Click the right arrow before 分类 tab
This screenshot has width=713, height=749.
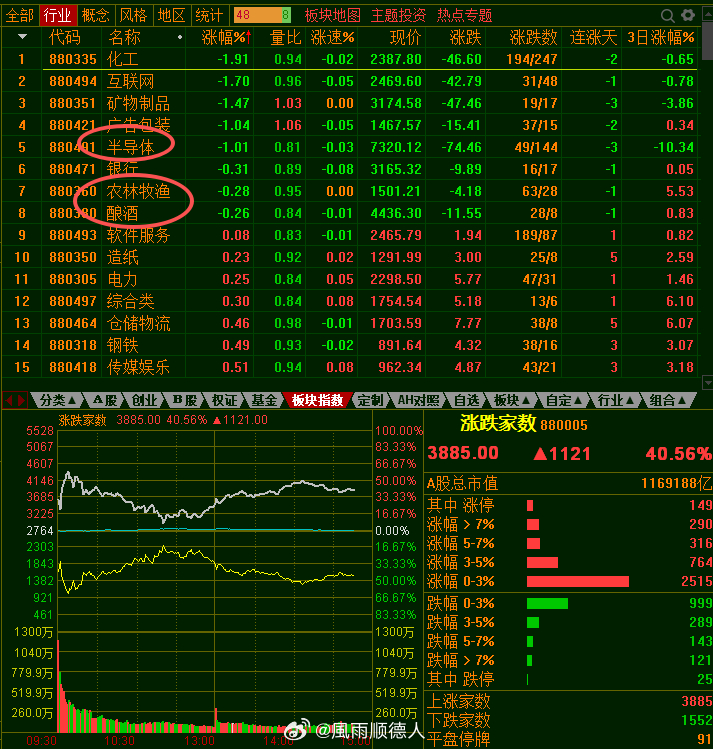click(21, 400)
